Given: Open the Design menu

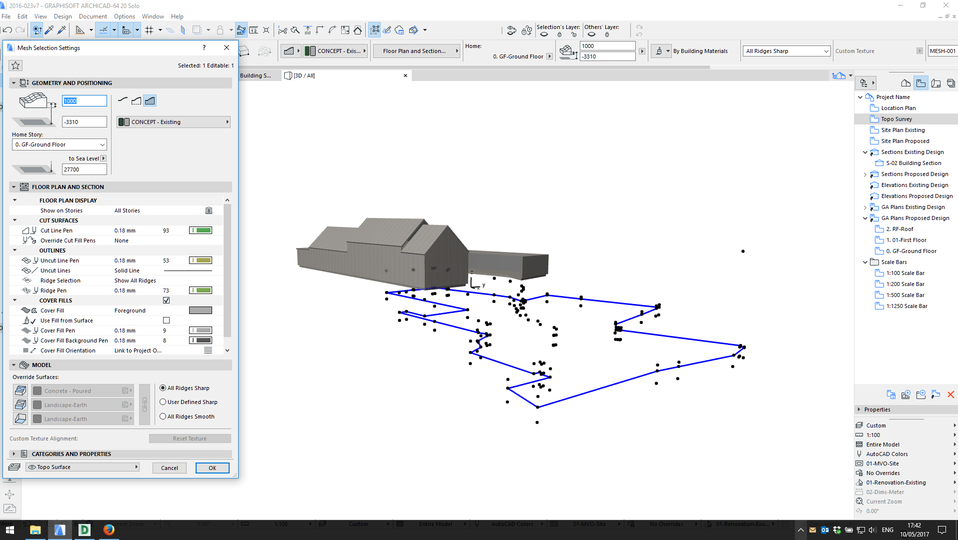Looking at the screenshot, I should 63,17.
